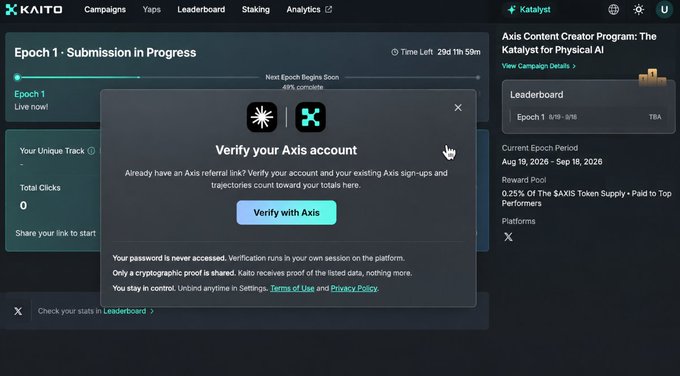The image size is (680, 376).
Task: Close the Verify your Axis account dialog
Action: (458, 108)
